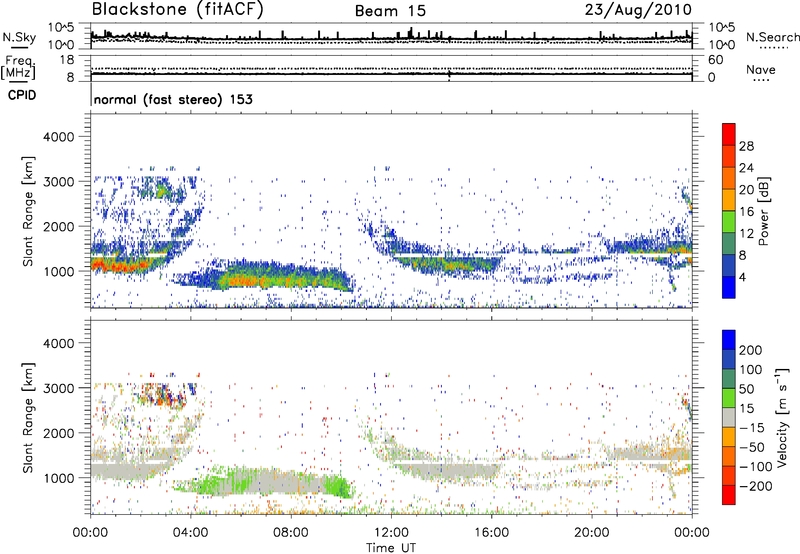Click the bright green 15–50 Velocity segment
The height and width of the screenshot is (554, 800).
[x=729, y=398]
